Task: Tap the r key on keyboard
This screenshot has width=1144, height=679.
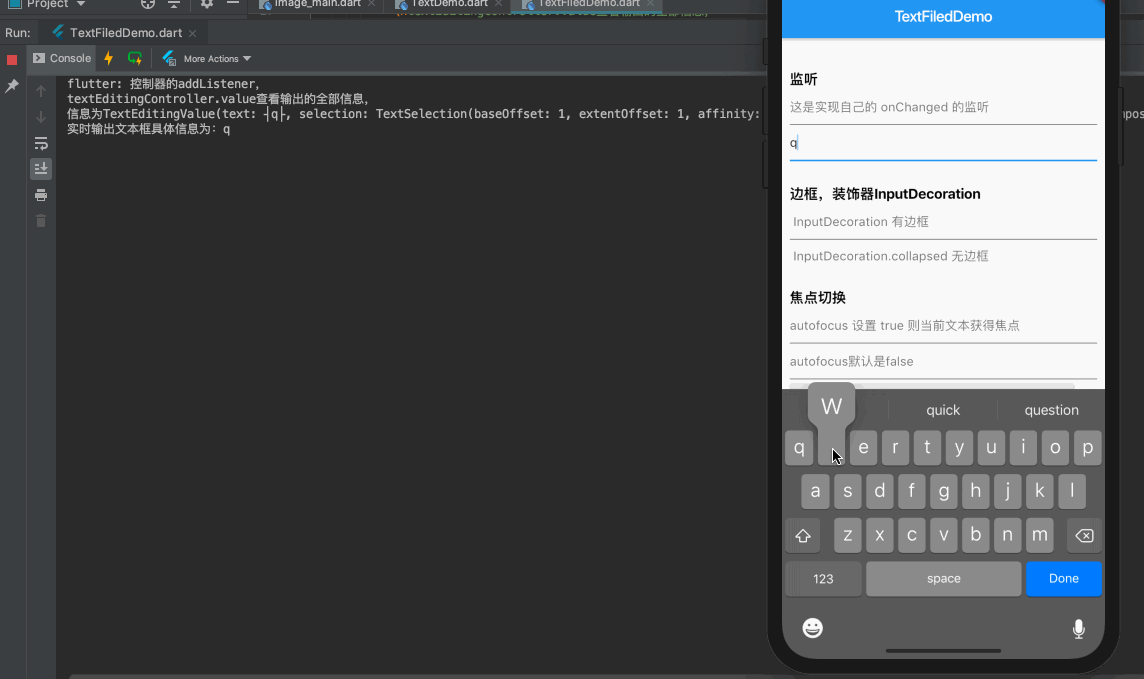Action: [x=895, y=448]
